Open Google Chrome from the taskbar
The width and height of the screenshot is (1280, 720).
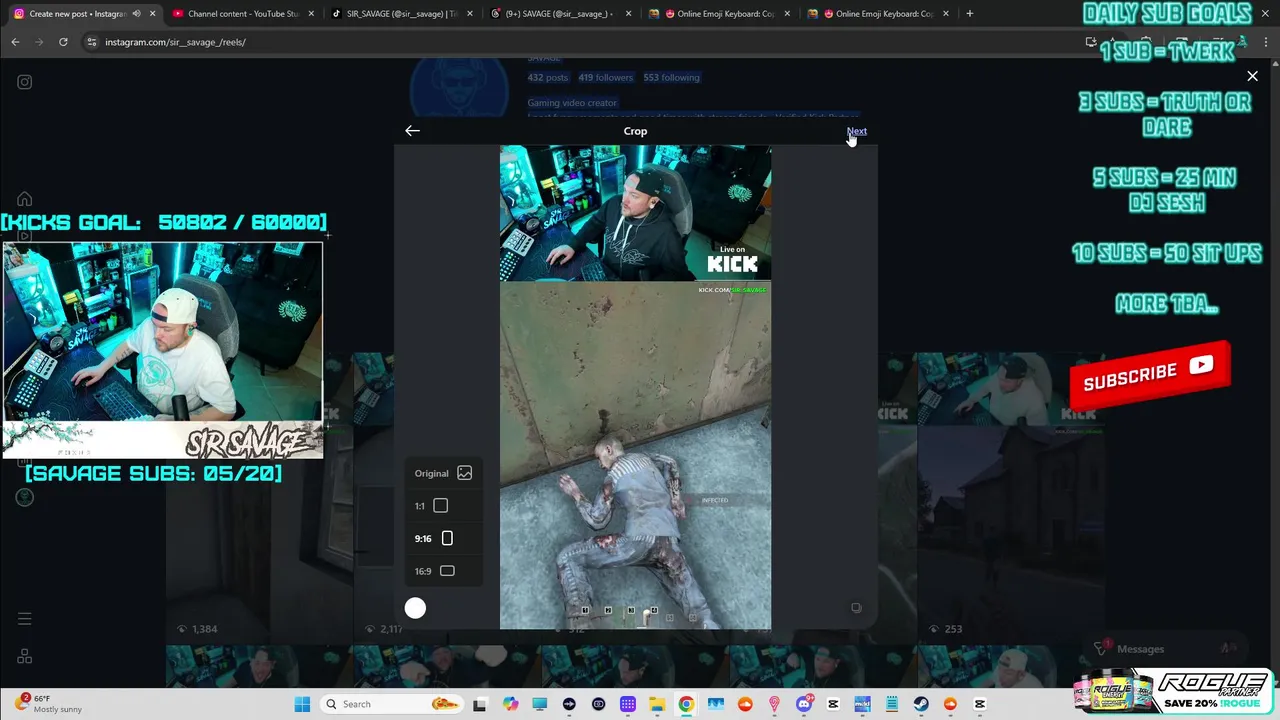[686, 704]
